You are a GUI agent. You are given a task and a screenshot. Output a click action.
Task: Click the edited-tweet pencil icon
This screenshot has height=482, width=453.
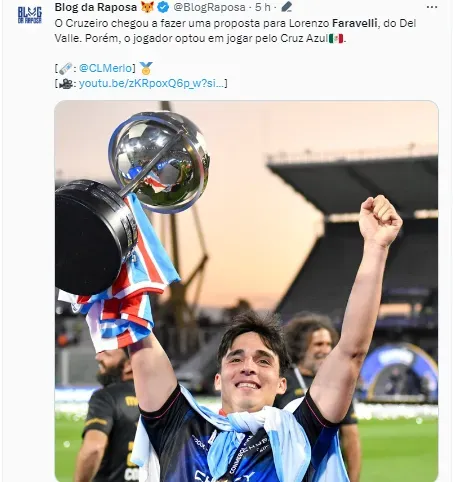pos(286,7)
